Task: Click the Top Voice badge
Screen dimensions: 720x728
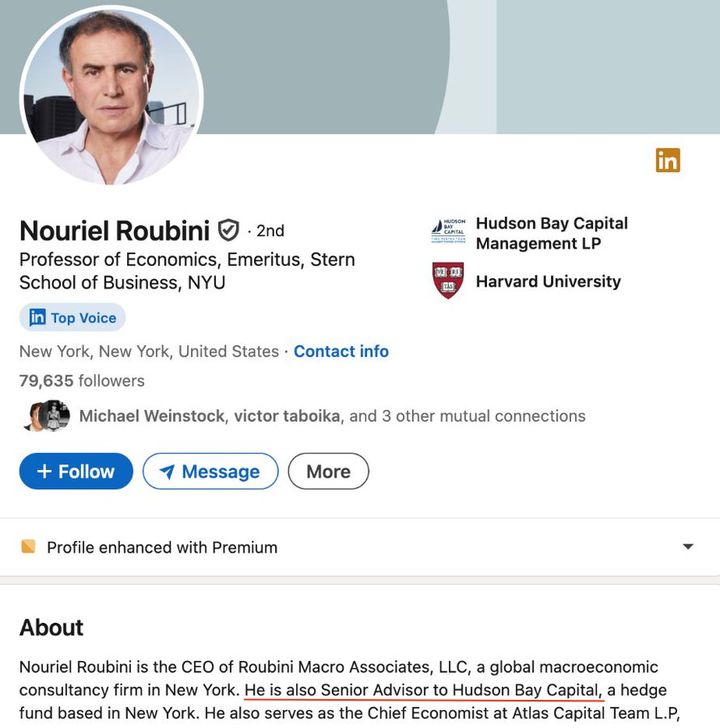Action: point(72,318)
